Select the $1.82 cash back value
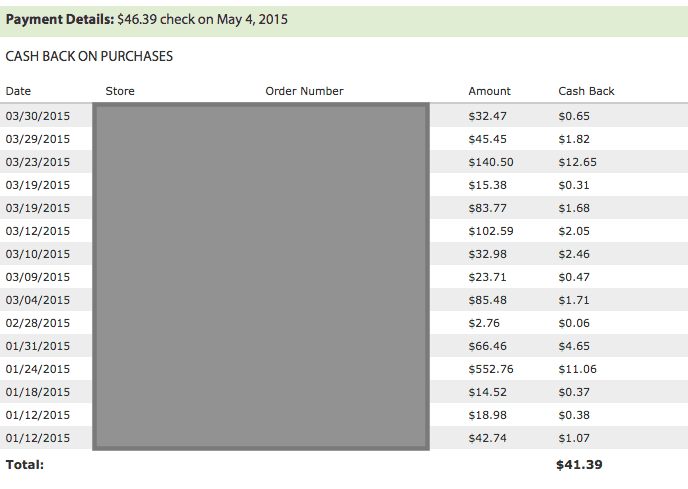 [574, 139]
